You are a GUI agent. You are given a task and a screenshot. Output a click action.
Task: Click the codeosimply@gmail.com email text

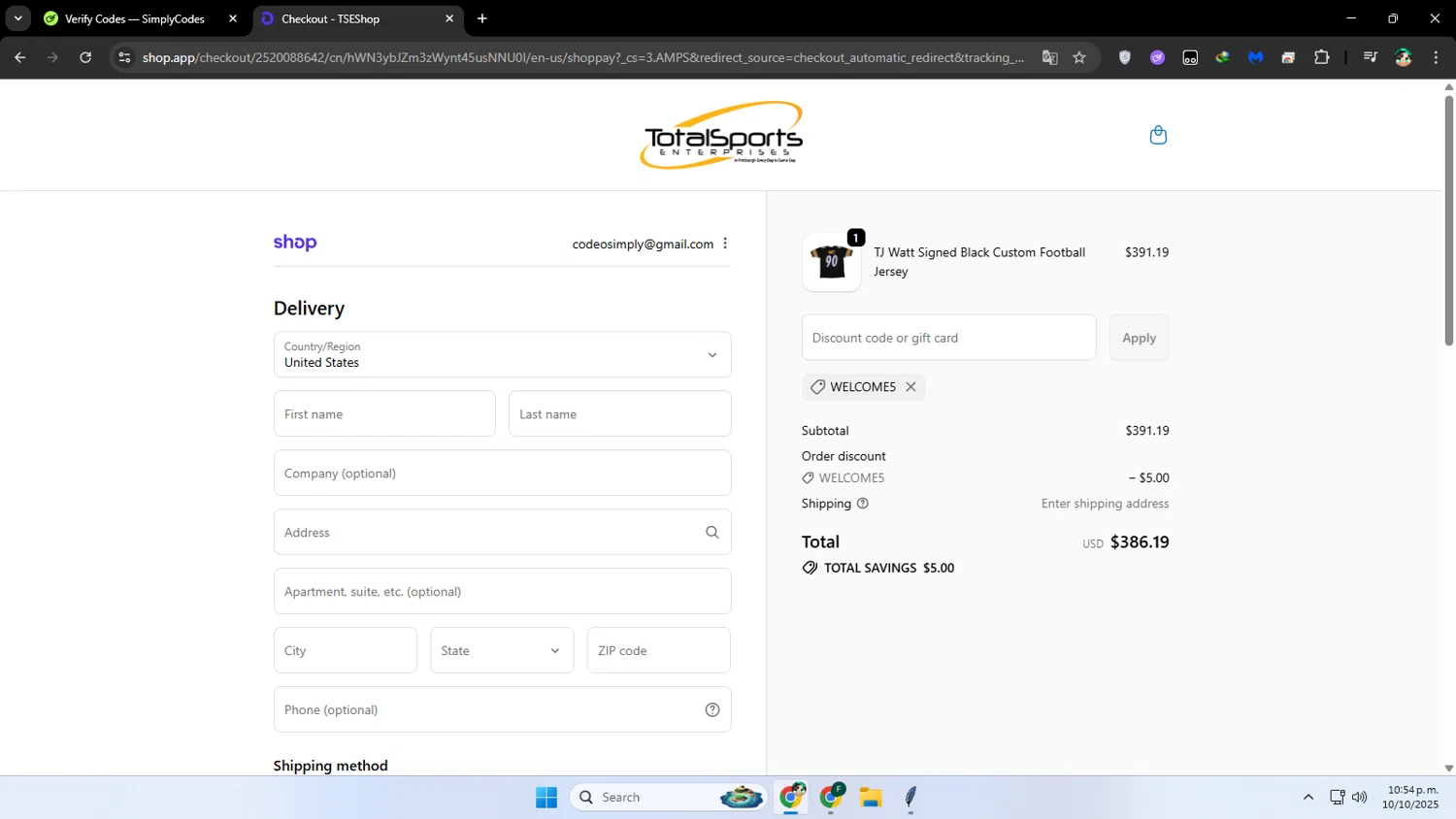point(643,244)
